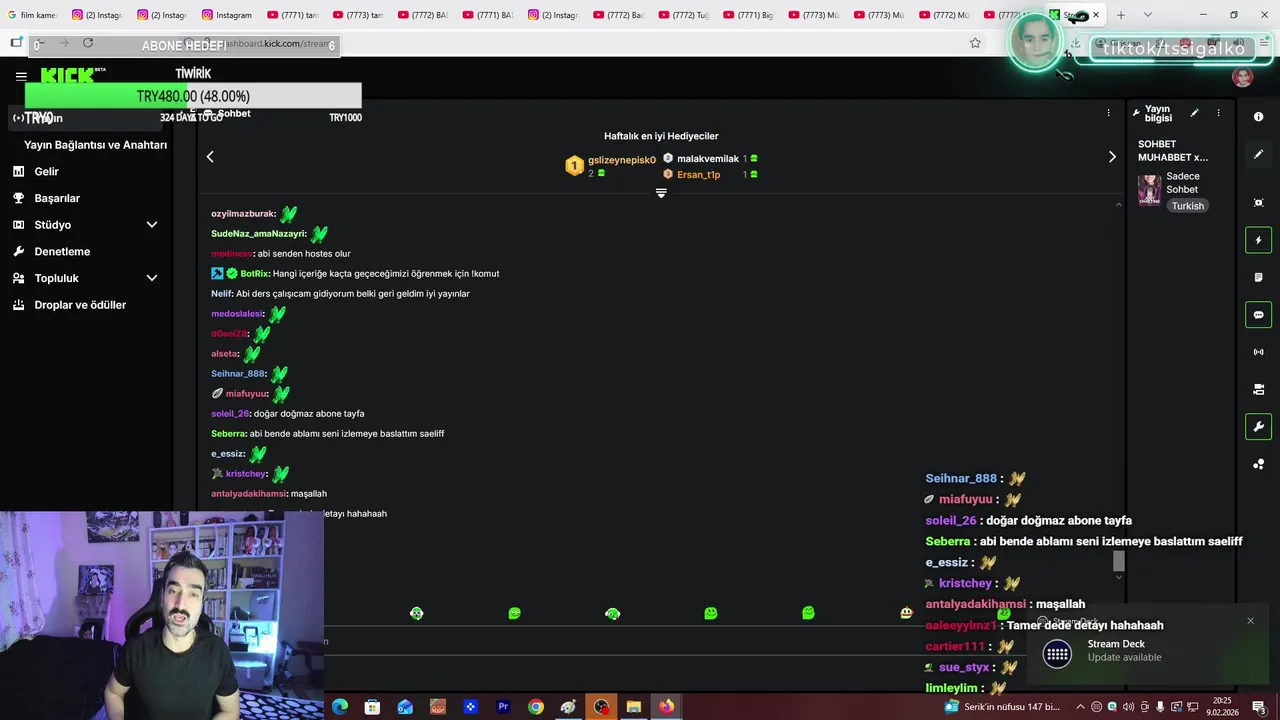Open Başarılar in the sidebar
The image size is (1280, 720).
pyautogui.click(x=57, y=198)
